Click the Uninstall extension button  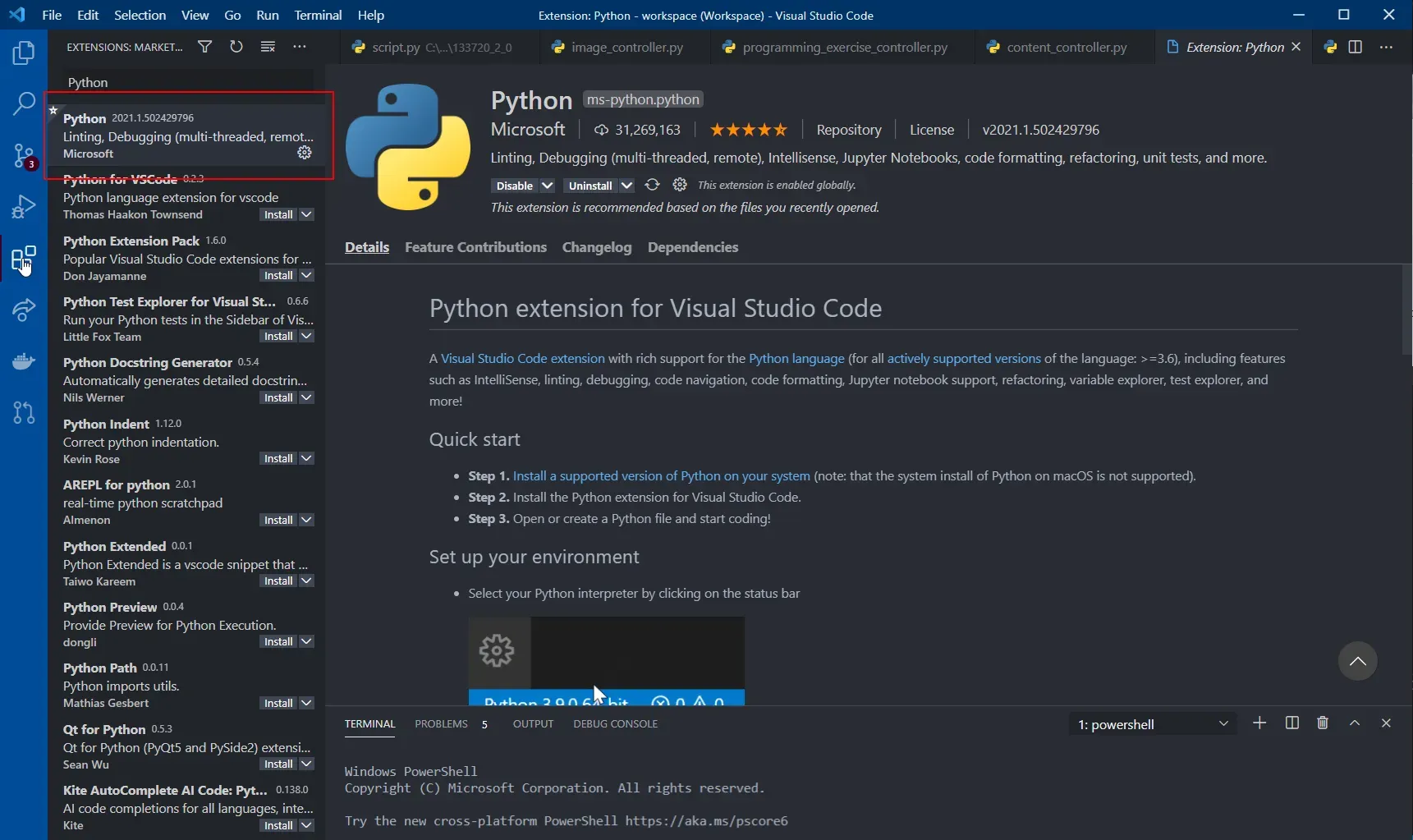coord(590,186)
